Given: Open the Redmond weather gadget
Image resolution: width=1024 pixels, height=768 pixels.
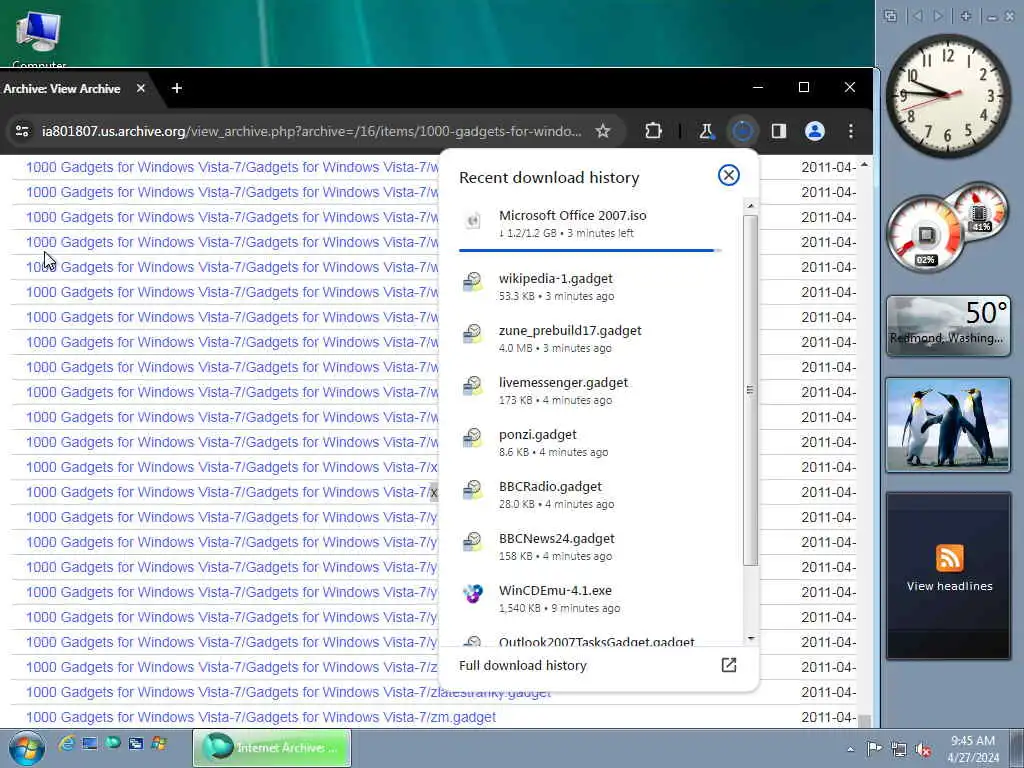Looking at the screenshot, I should [948, 326].
